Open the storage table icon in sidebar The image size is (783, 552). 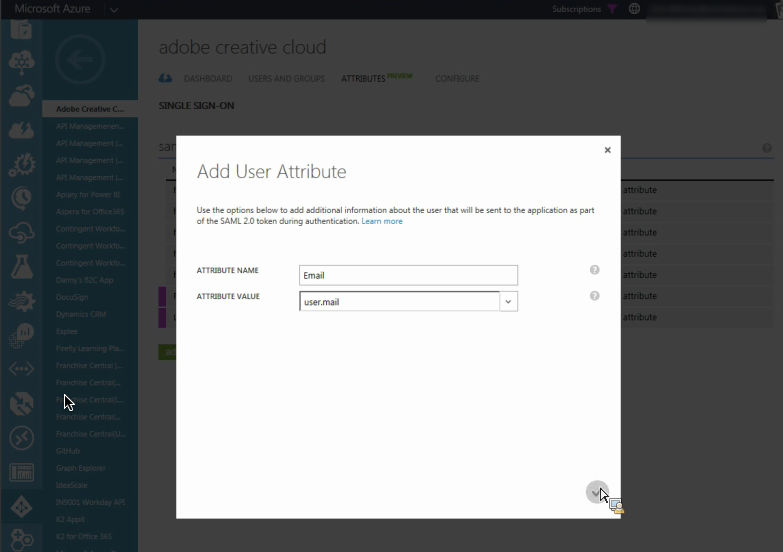[x=21, y=472]
